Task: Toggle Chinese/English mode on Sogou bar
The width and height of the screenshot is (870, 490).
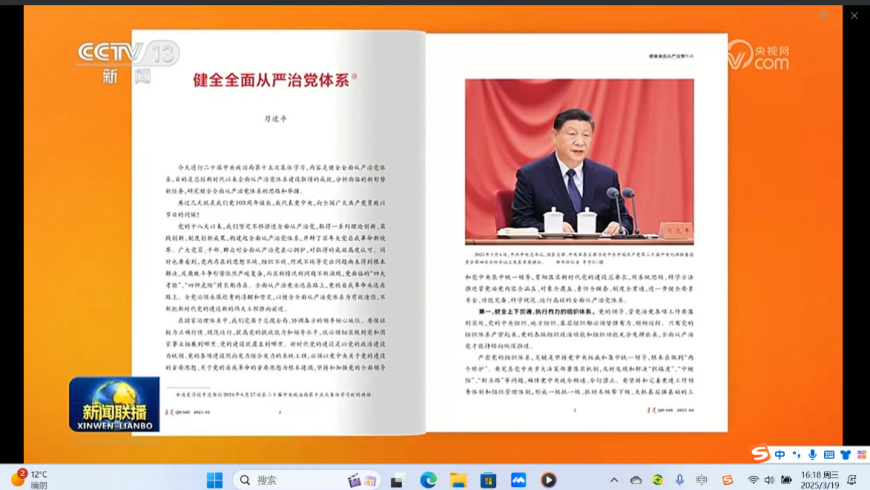Action: [x=780, y=455]
